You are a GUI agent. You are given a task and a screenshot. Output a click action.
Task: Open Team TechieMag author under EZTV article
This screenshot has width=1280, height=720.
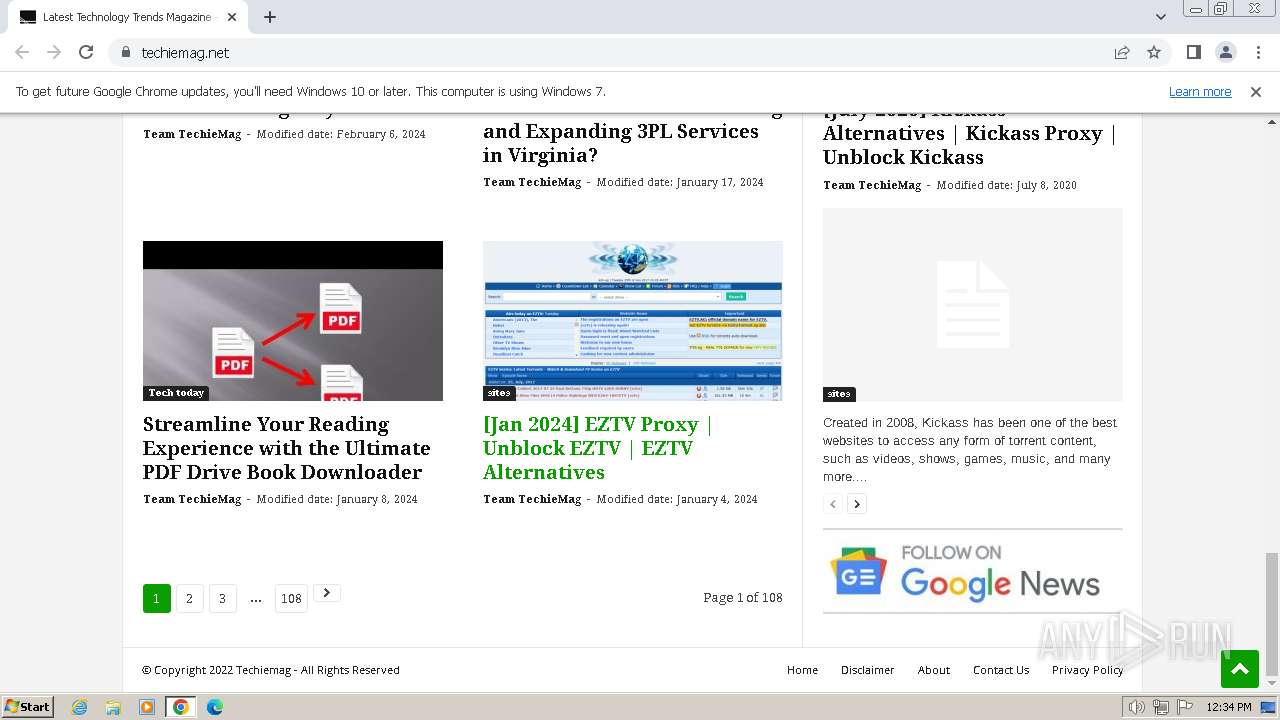coord(532,499)
